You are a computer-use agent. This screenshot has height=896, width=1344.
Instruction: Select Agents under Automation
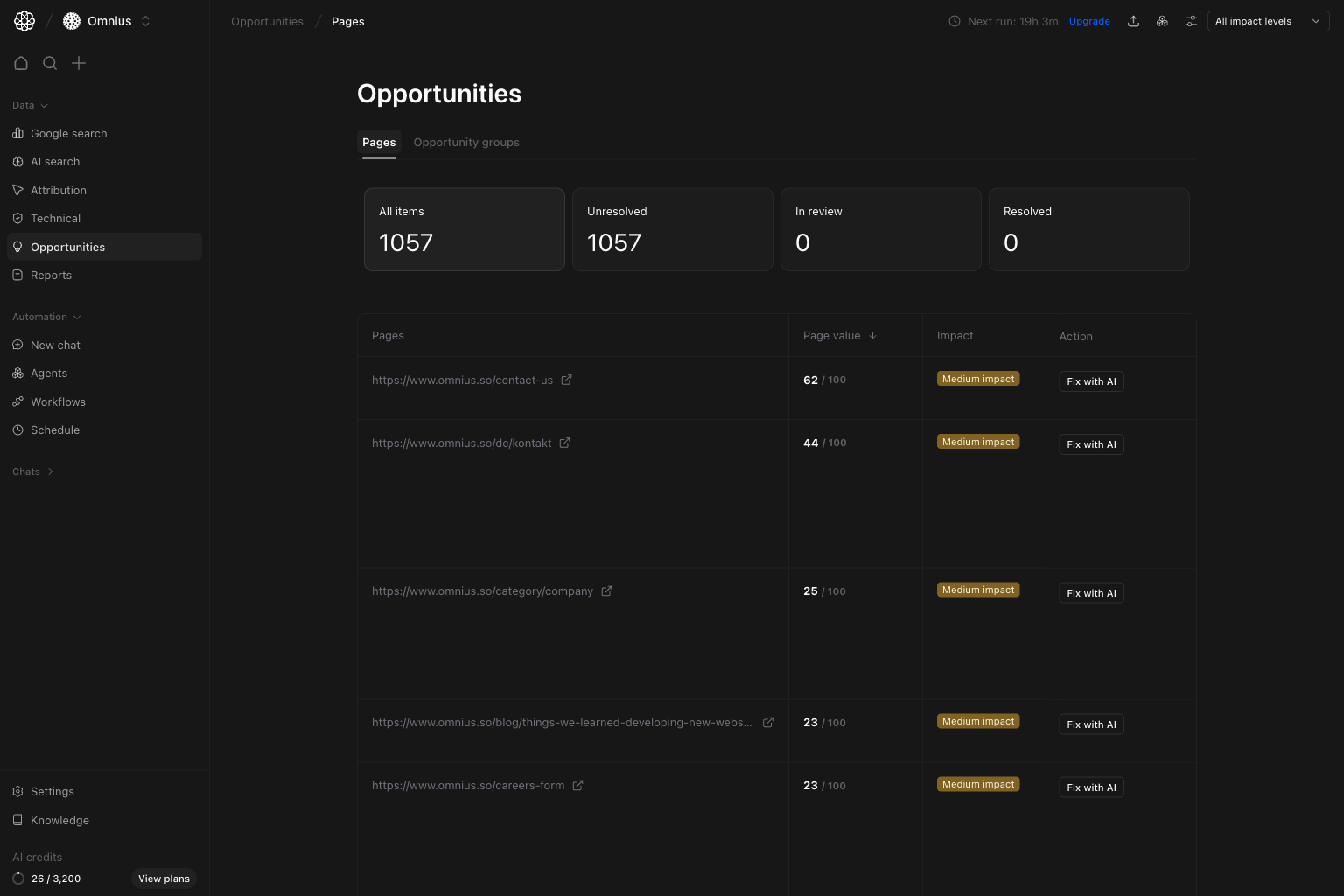tap(48, 373)
